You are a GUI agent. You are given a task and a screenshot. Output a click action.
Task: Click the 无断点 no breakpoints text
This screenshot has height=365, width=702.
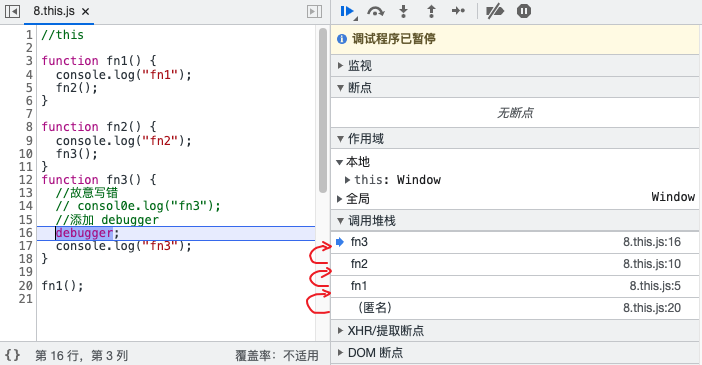515,113
